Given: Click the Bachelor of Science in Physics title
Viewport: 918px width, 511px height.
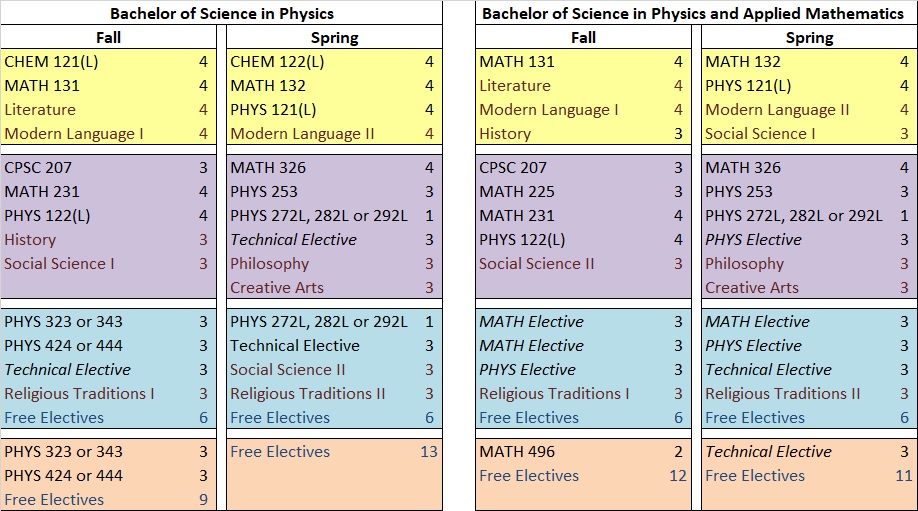Looking at the screenshot, I should 221,13.
